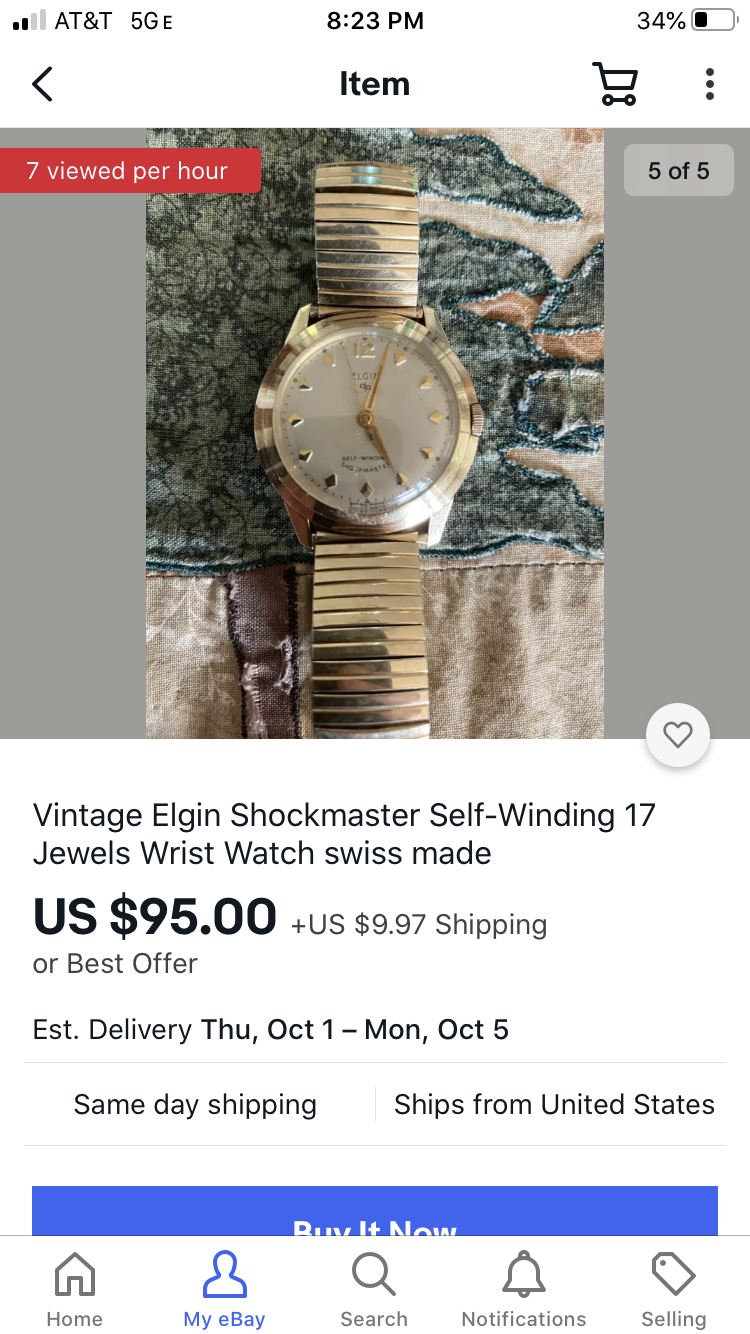Open Notifications bell tab
Image resolution: width=750 pixels, height=1334 pixels.
click(524, 1289)
